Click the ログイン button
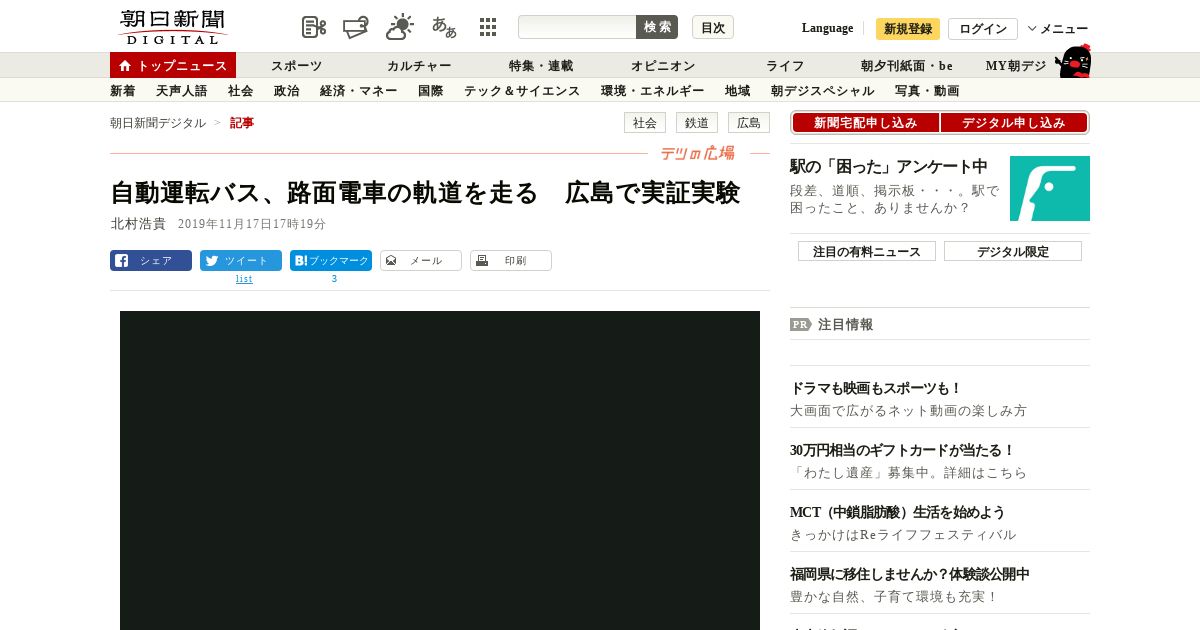 click(983, 29)
